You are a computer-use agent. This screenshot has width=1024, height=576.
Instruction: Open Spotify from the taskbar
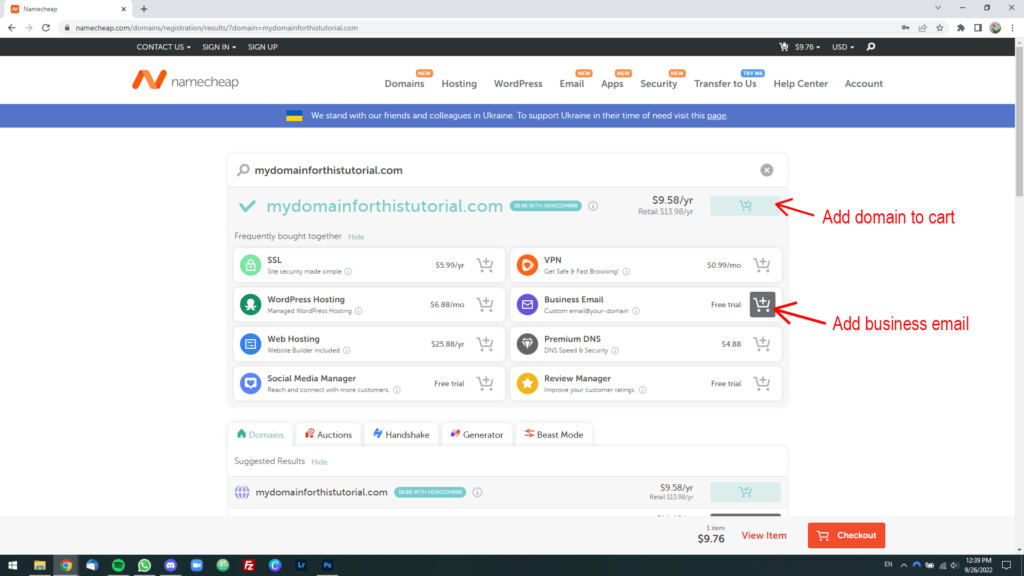(x=118, y=566)
